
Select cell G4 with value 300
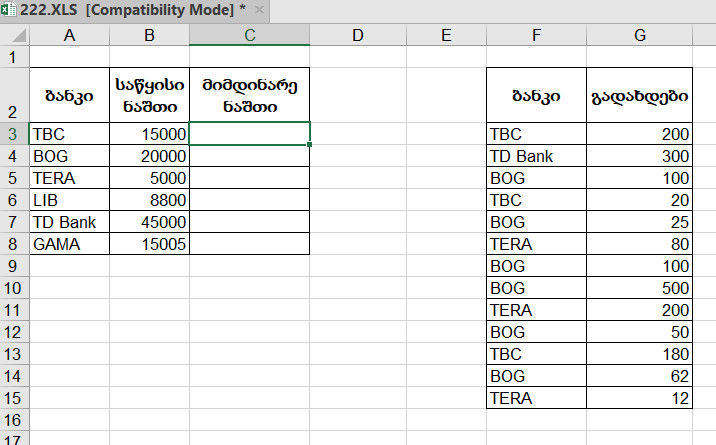[x=640, y=156]
